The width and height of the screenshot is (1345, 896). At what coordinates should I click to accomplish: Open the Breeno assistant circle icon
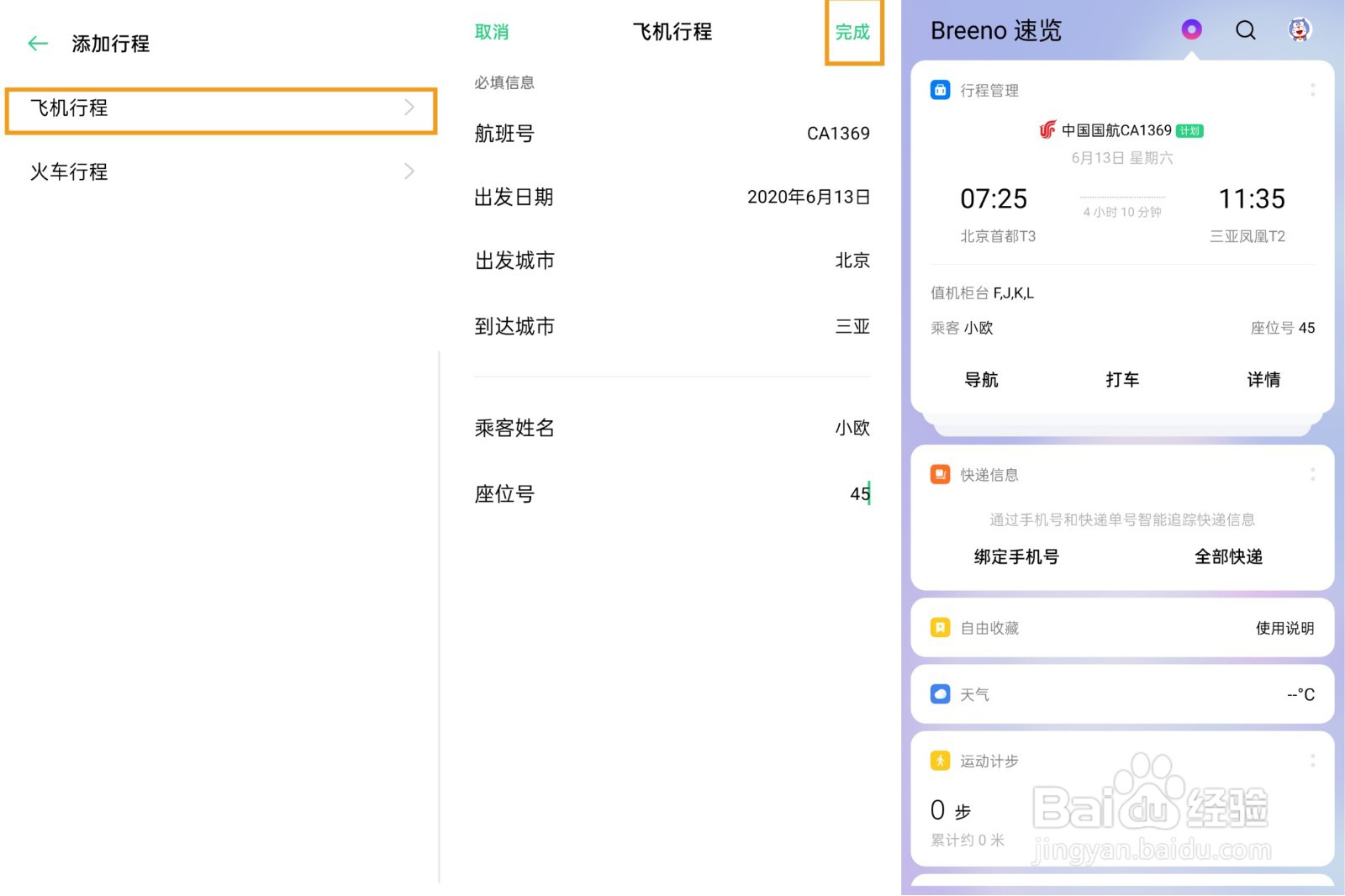point(1191,30)
